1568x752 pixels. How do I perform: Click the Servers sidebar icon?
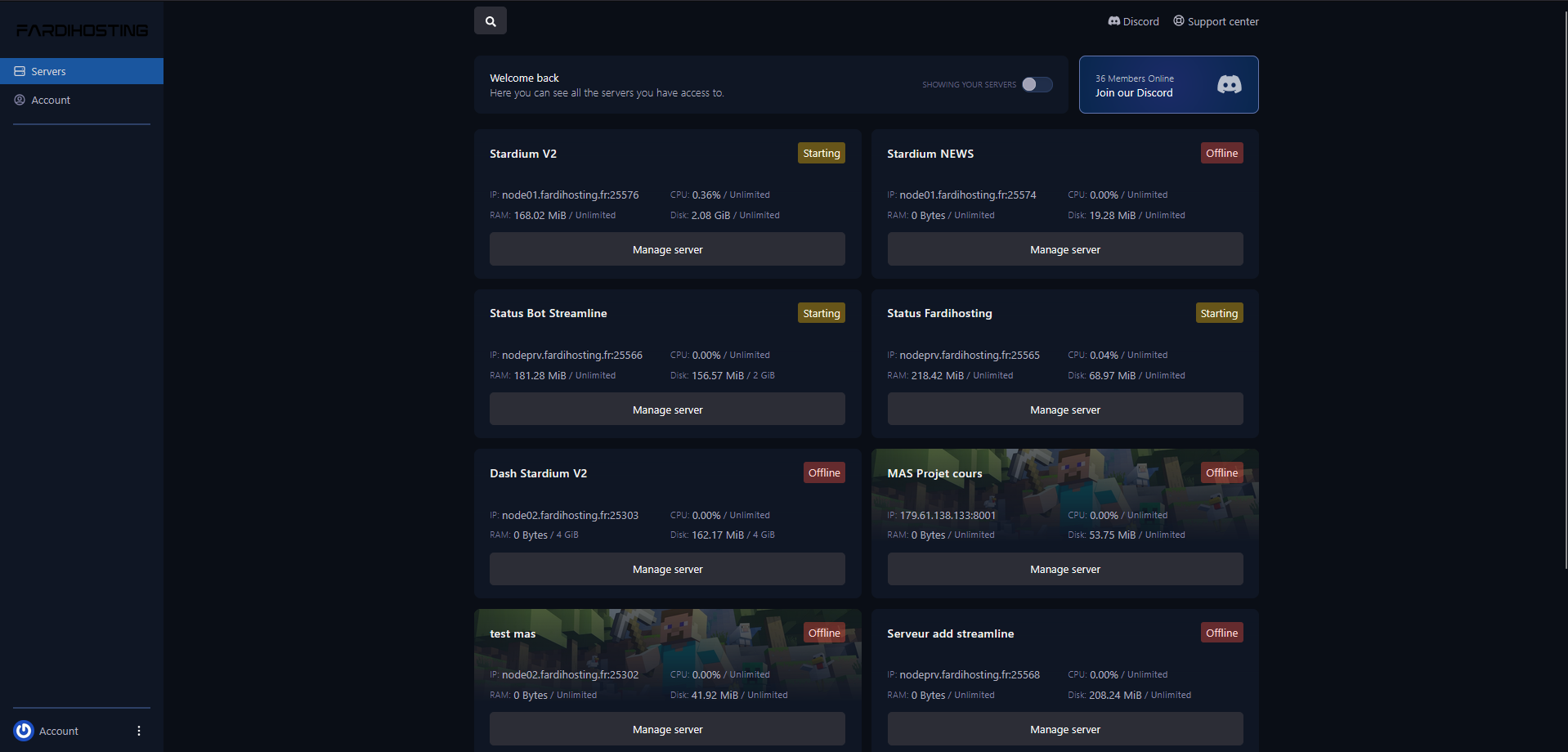coord(20,71)
